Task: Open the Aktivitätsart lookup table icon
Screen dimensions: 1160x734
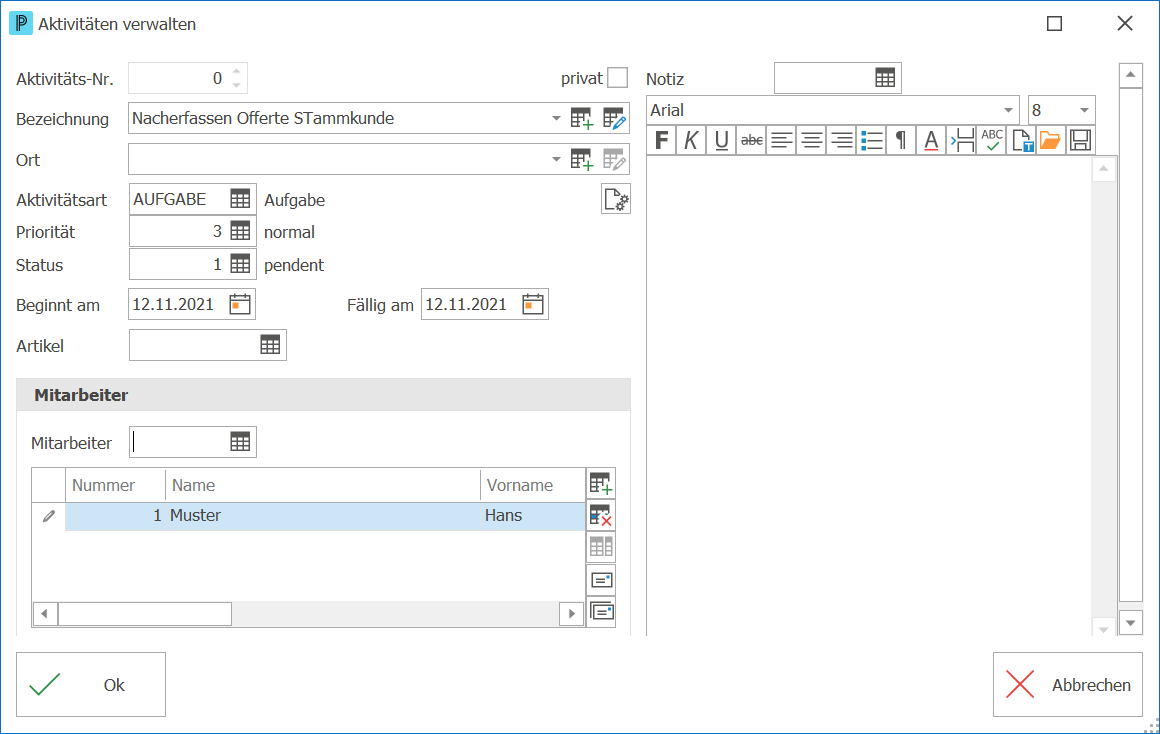Action: tap(240, 199)
